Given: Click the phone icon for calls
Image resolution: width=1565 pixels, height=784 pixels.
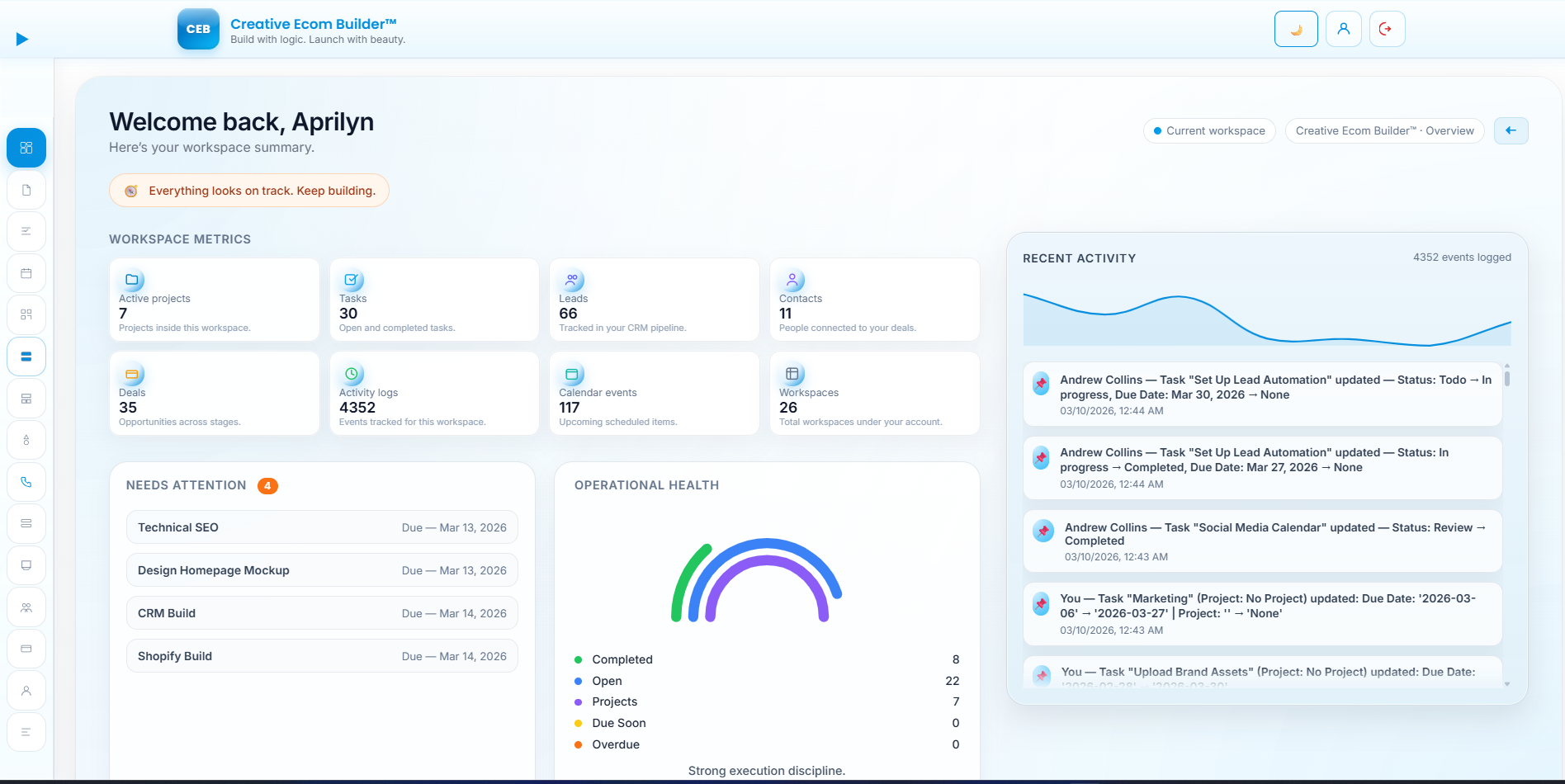Looking at the screenshot, I should point(26,482).
